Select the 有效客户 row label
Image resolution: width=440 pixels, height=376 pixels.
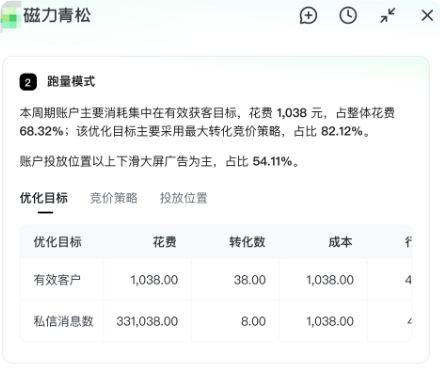[57, 280]
